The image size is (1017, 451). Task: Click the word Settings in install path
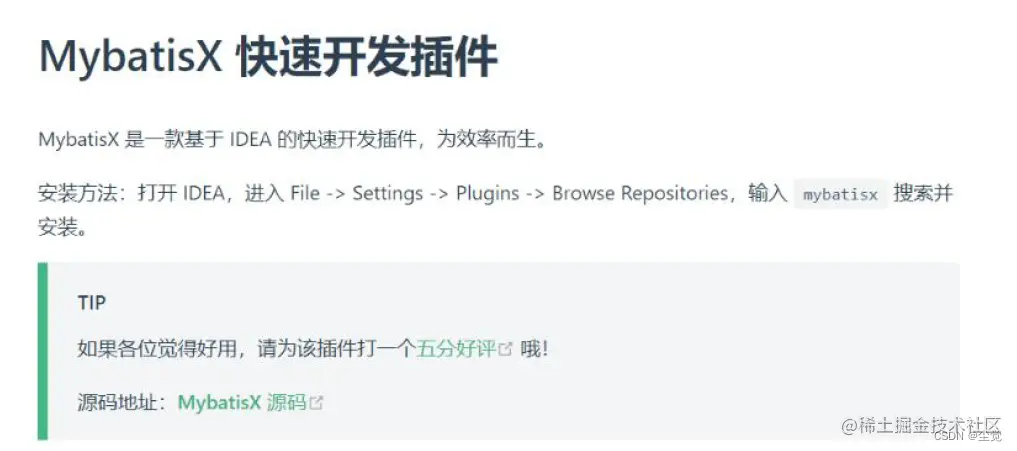coord(388,194)
